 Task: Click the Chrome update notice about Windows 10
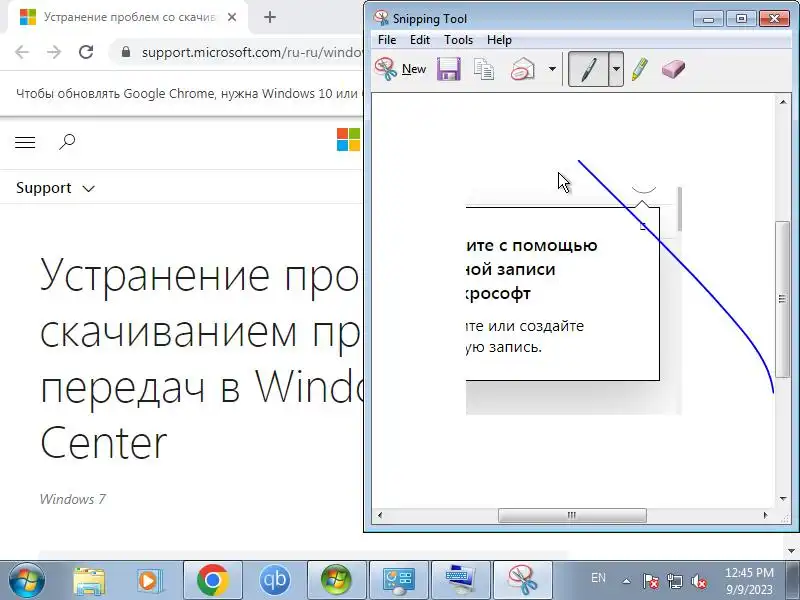187,94
